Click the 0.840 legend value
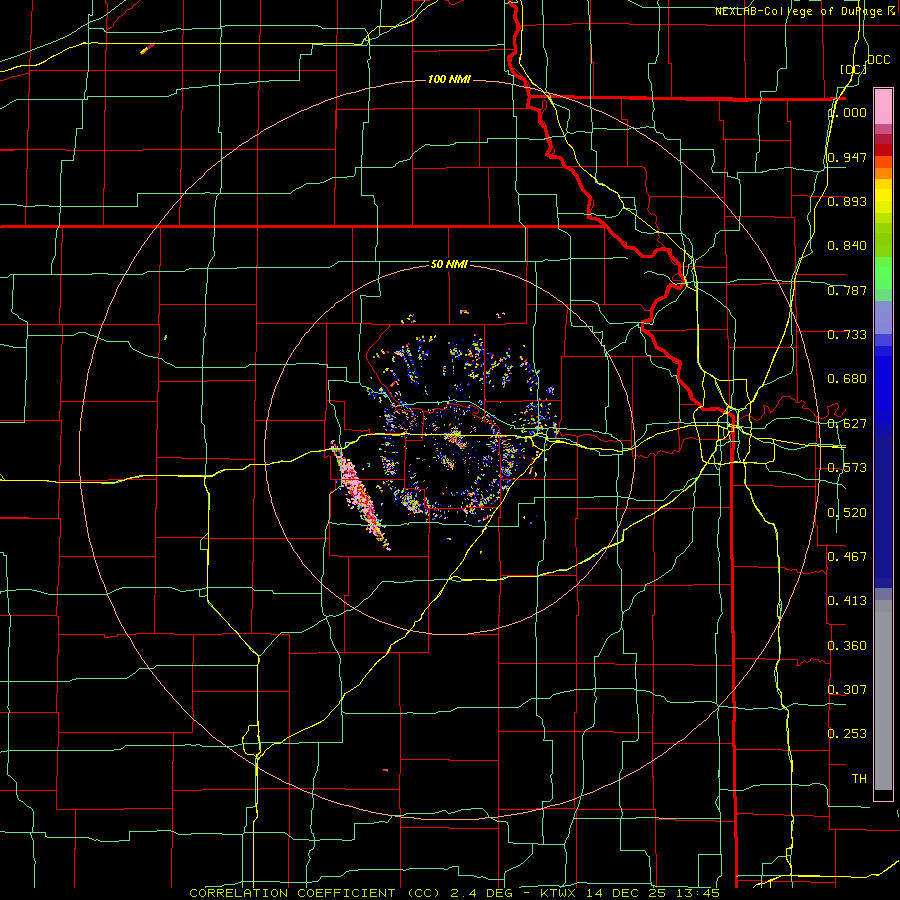 pos(847,246)
